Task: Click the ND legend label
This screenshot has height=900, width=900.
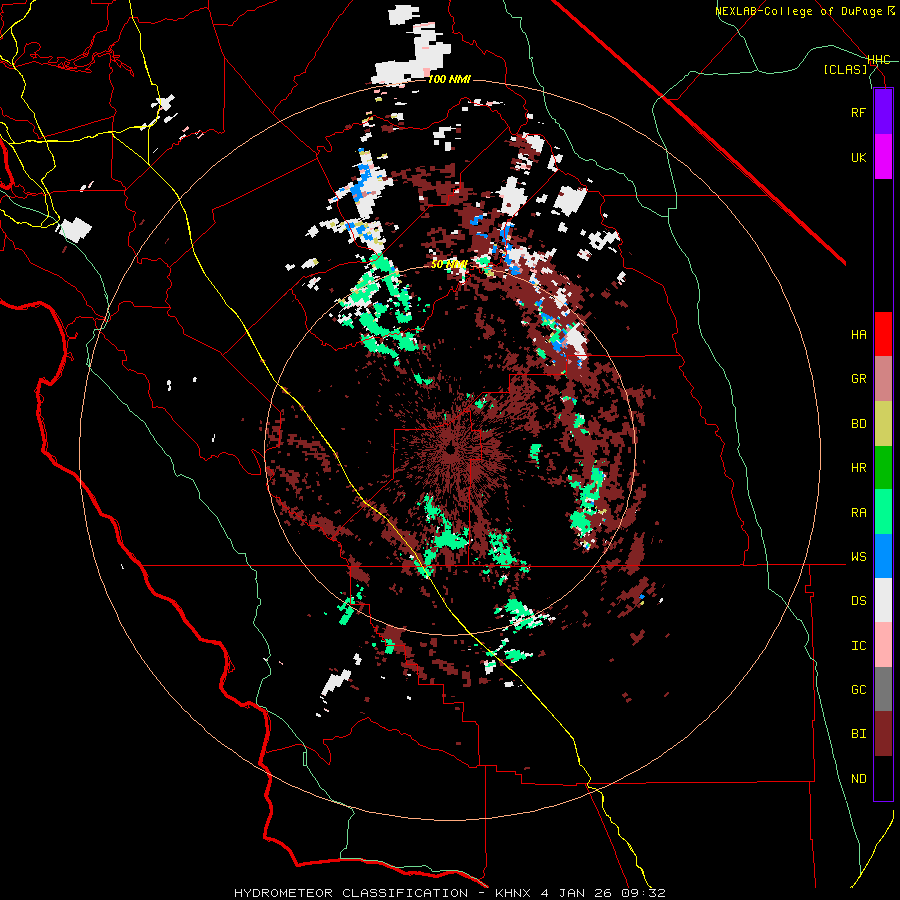Action: tap(858, 778)
